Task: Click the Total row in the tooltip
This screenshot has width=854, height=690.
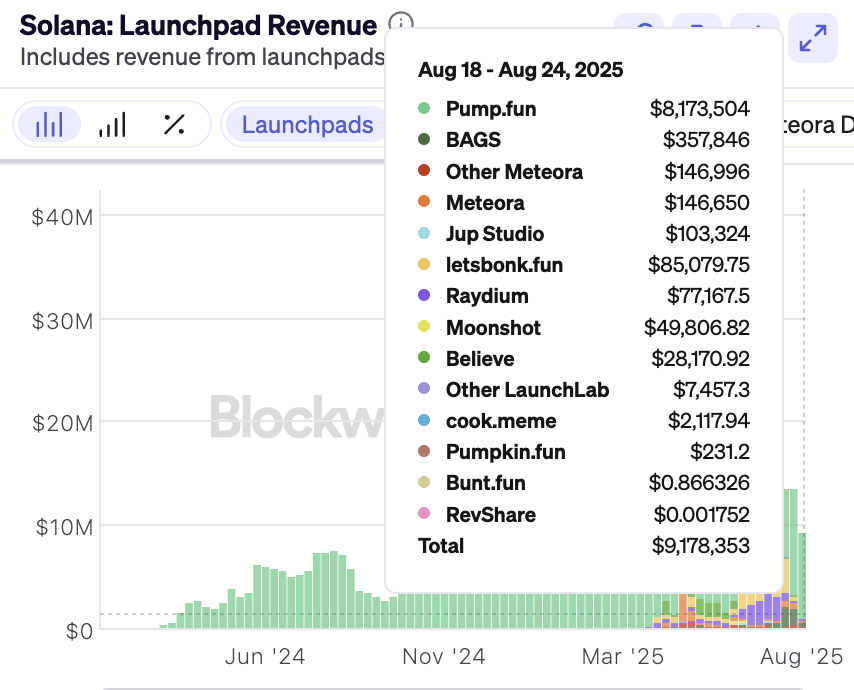Action: [x=441, y=546]
